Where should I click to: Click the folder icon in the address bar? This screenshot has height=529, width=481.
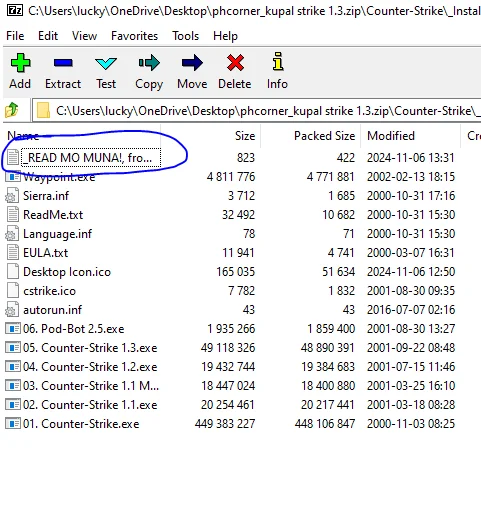pyautogui.click(x=43, y=111)
